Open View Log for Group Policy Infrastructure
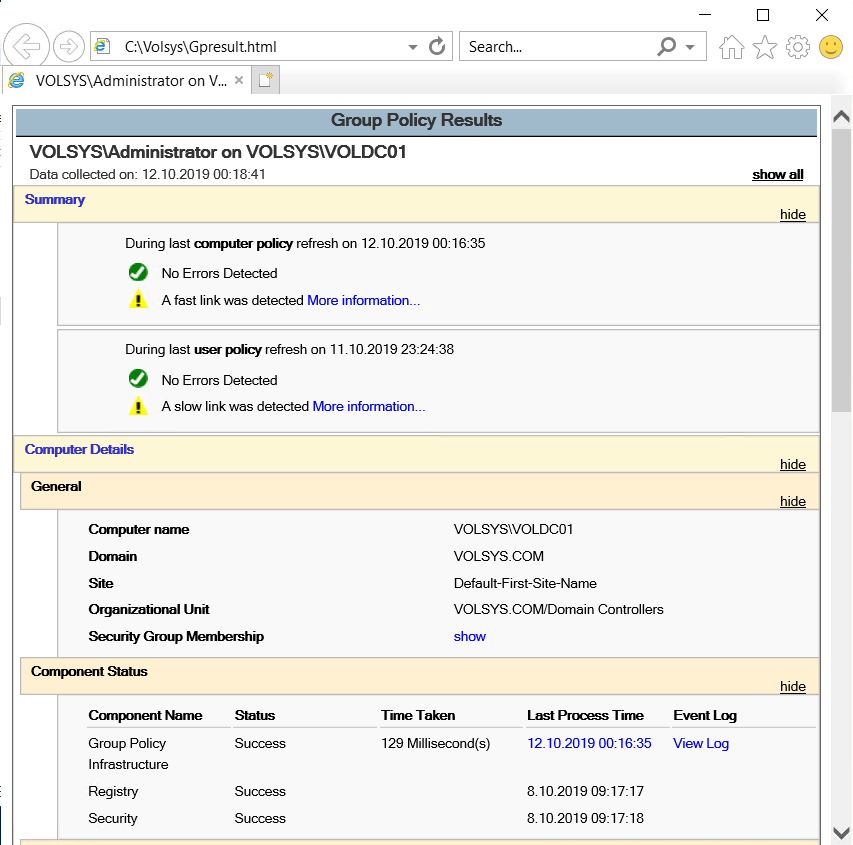The width and height of the screenshot is (853, 845). click(x=701, y=743)
